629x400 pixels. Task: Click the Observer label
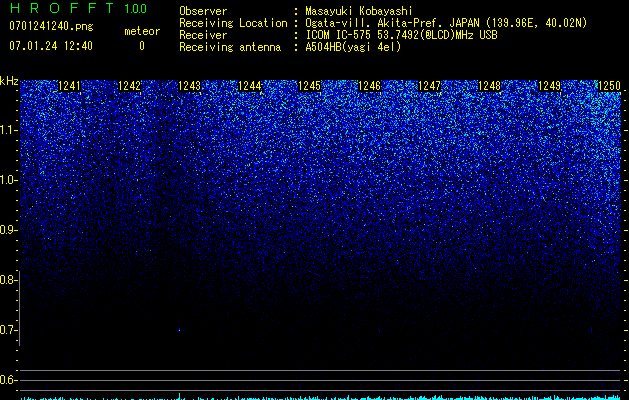[203, 11]
